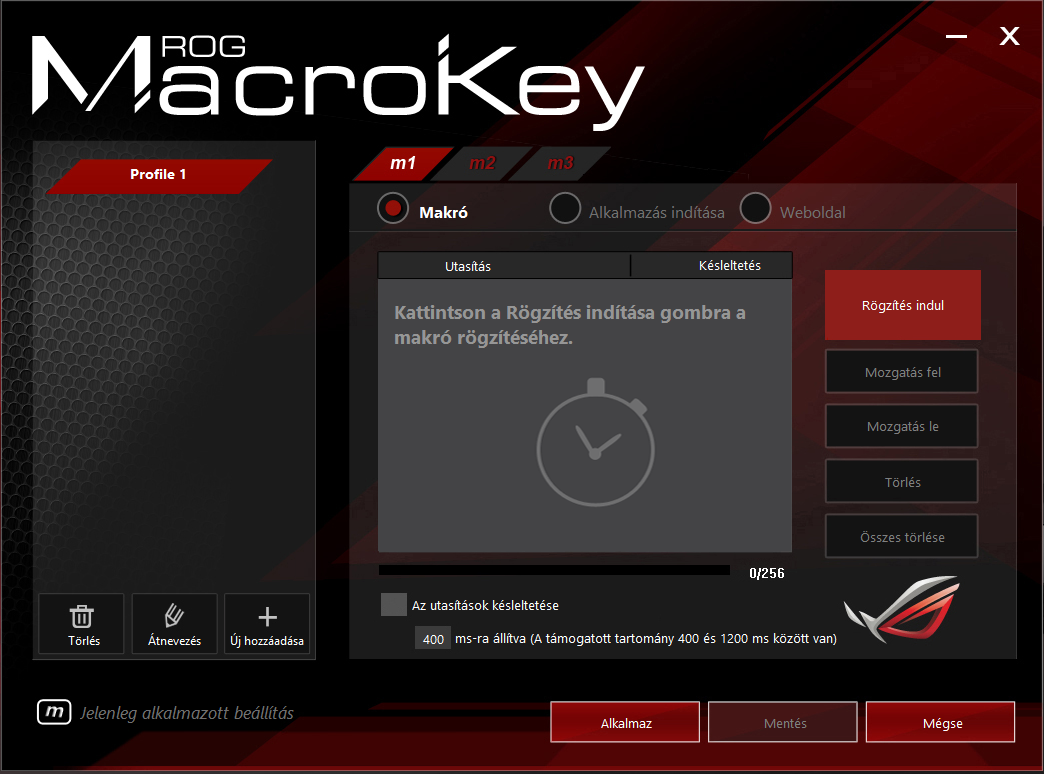Select the Alkalmazás indítása radio option
This screenshot has height=774, width=1044.
coord(565,208)
